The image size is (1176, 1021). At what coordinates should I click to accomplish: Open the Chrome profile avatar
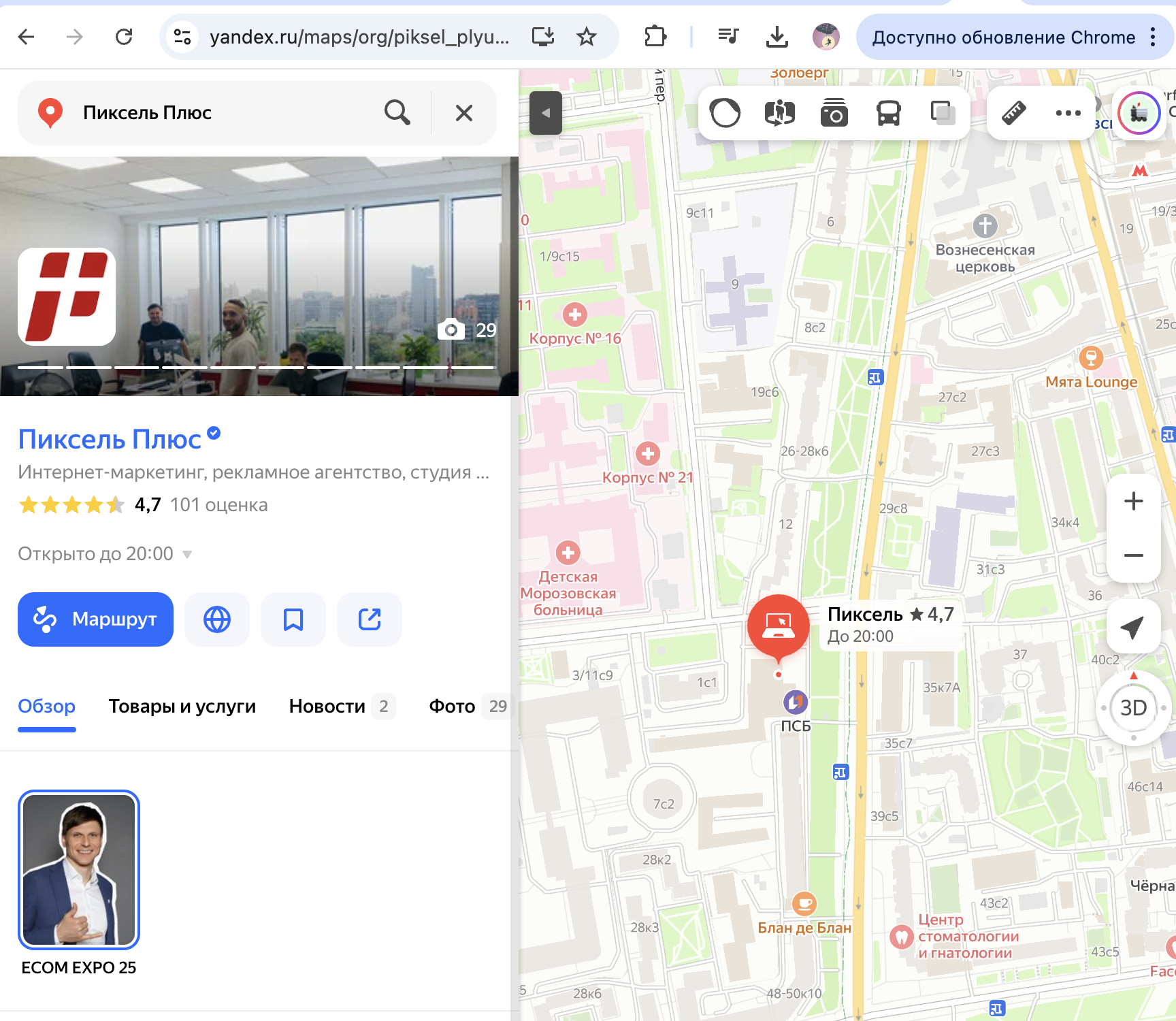[x=826, y=37]
